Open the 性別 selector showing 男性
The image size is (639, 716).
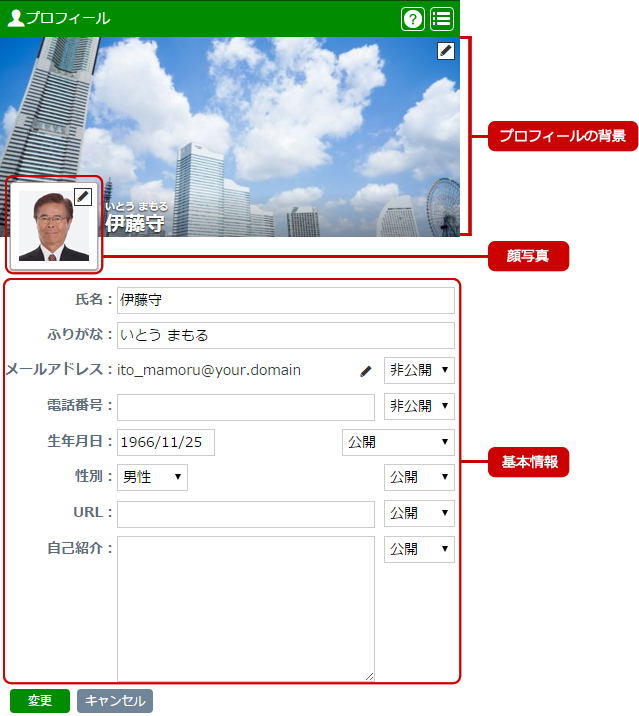152,477
